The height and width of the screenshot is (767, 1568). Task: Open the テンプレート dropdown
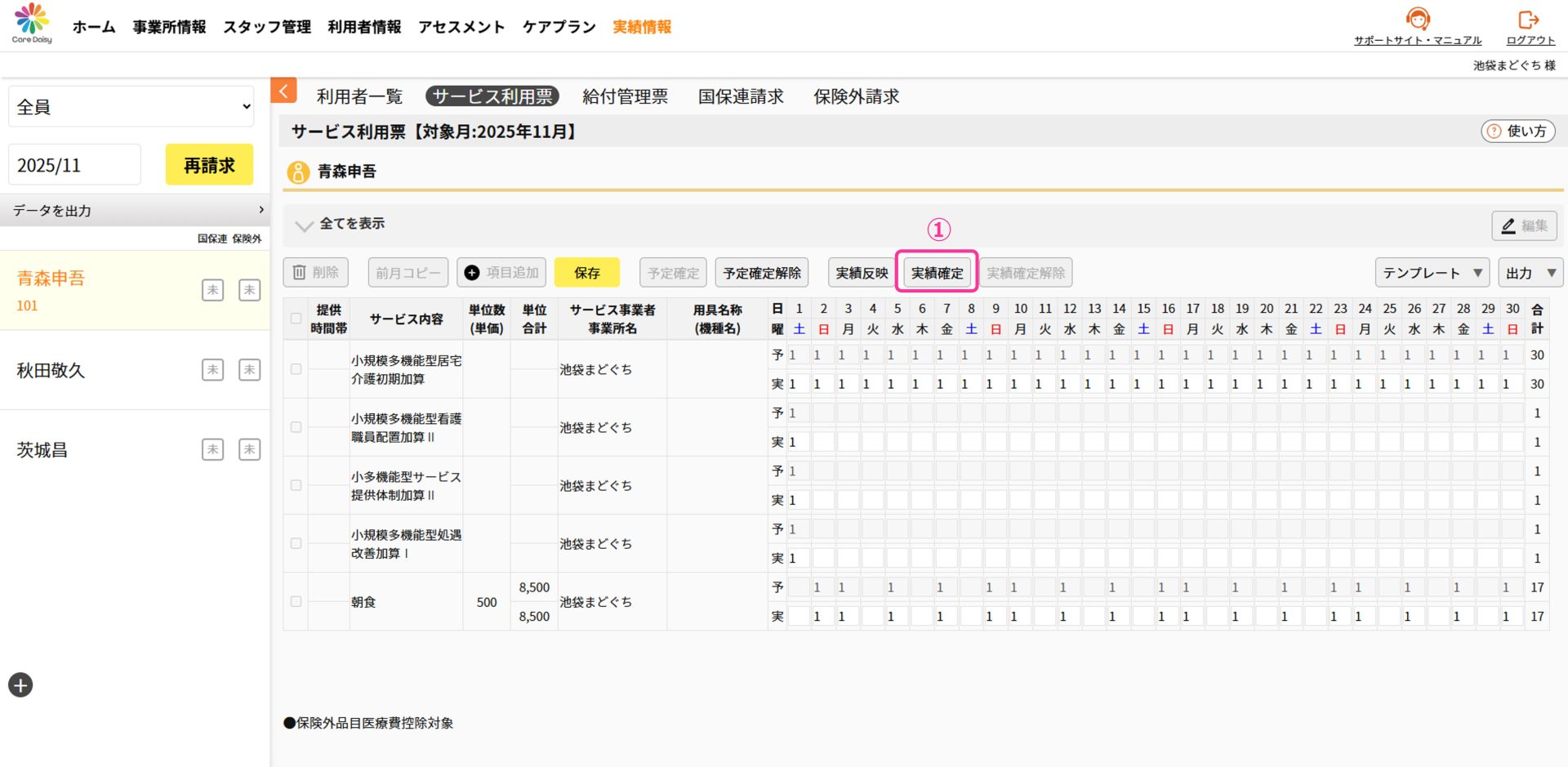point(1432,273)
